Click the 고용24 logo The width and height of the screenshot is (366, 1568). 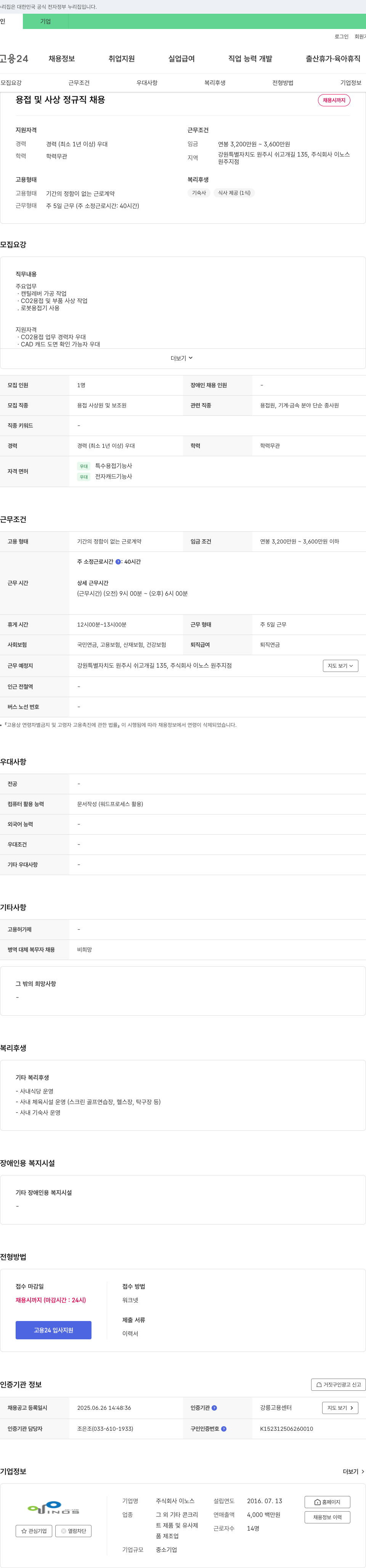[14, 58]
